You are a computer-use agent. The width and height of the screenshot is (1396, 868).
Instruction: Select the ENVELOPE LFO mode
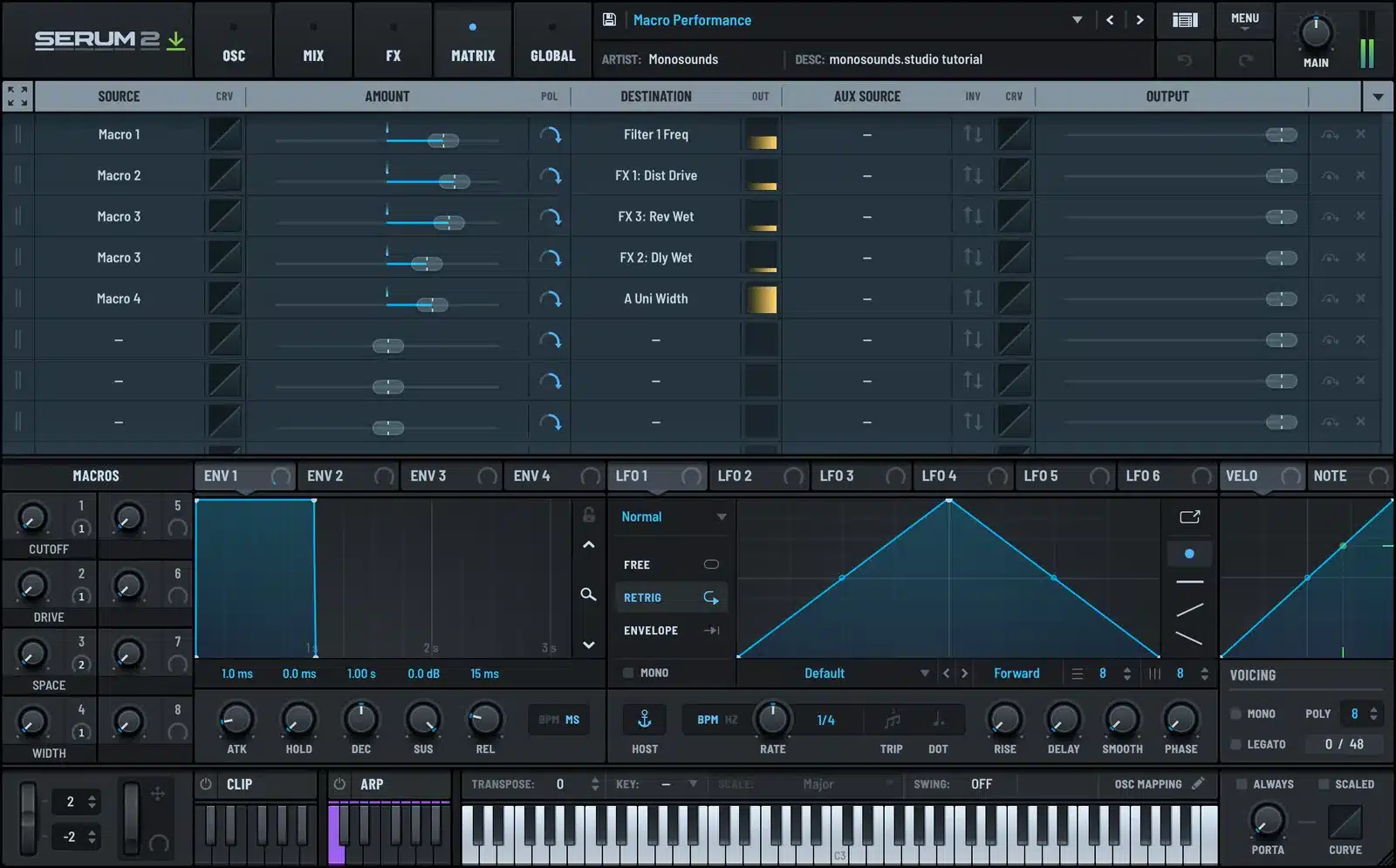tap(670, 631)
